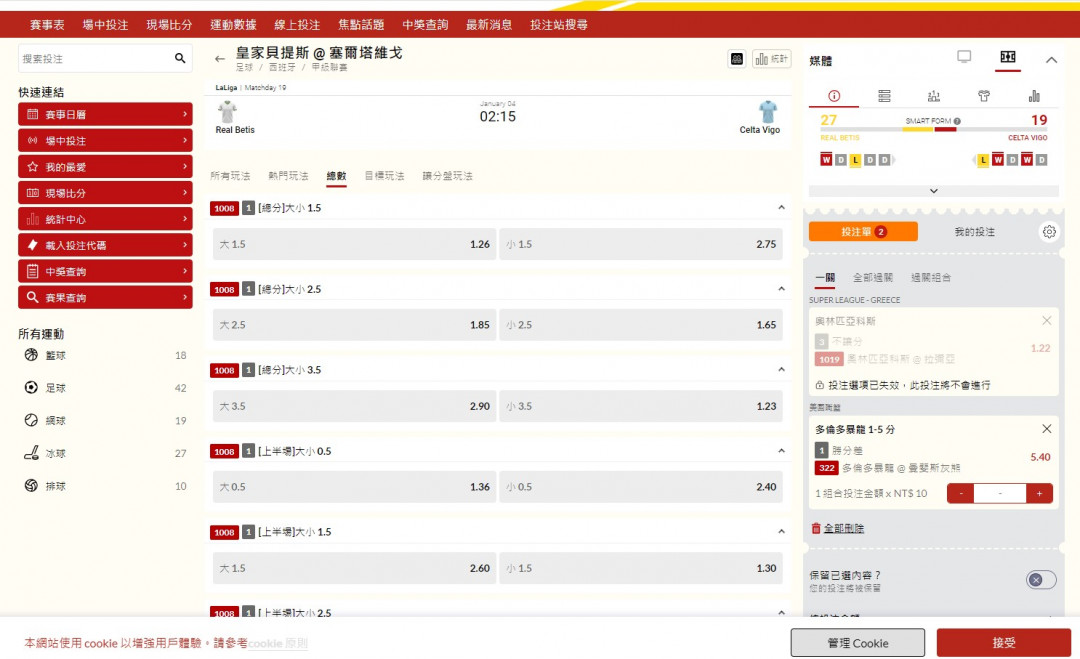Expand media panel down chevron
This screenshot has width=1080, height=659.
click(x=934, y=191)
